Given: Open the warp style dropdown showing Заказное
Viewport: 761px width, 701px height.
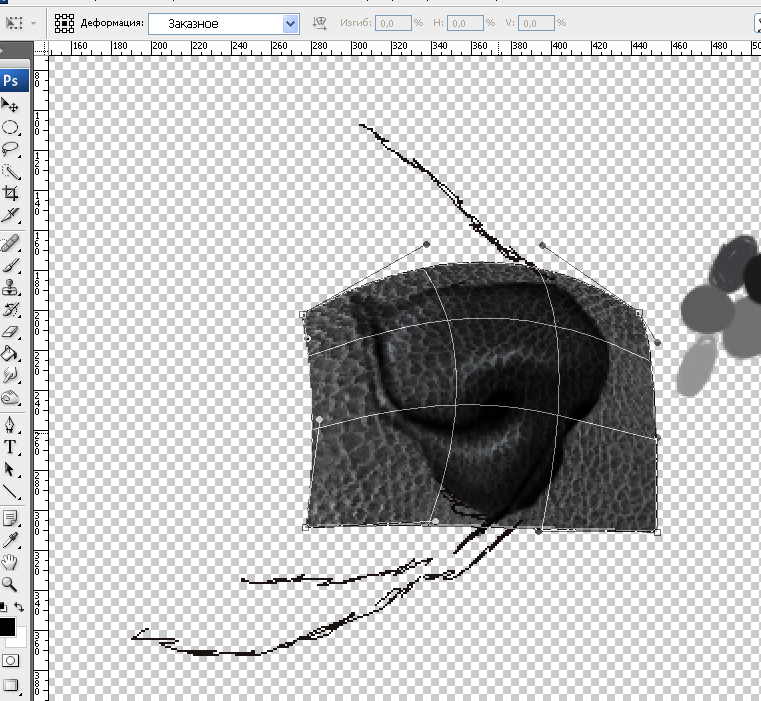Looking at the screenshot, I should tap(224, 22).
